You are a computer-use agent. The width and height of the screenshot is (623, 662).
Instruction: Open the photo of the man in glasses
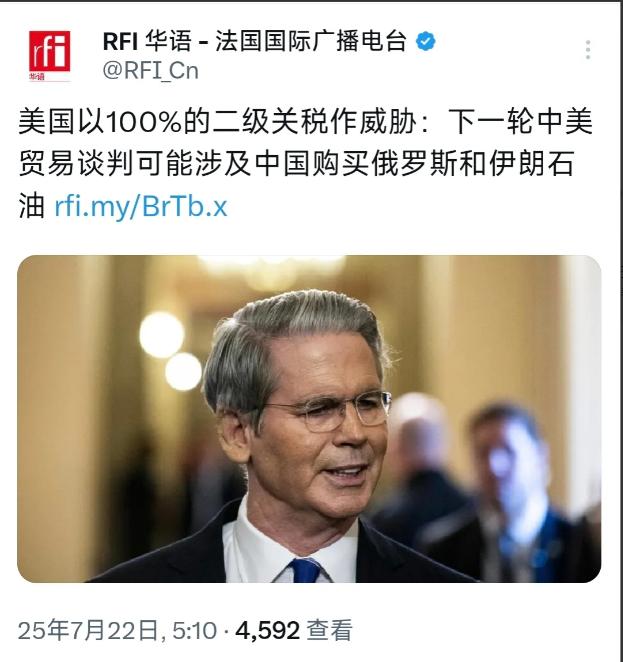click(x=309, y=419)
